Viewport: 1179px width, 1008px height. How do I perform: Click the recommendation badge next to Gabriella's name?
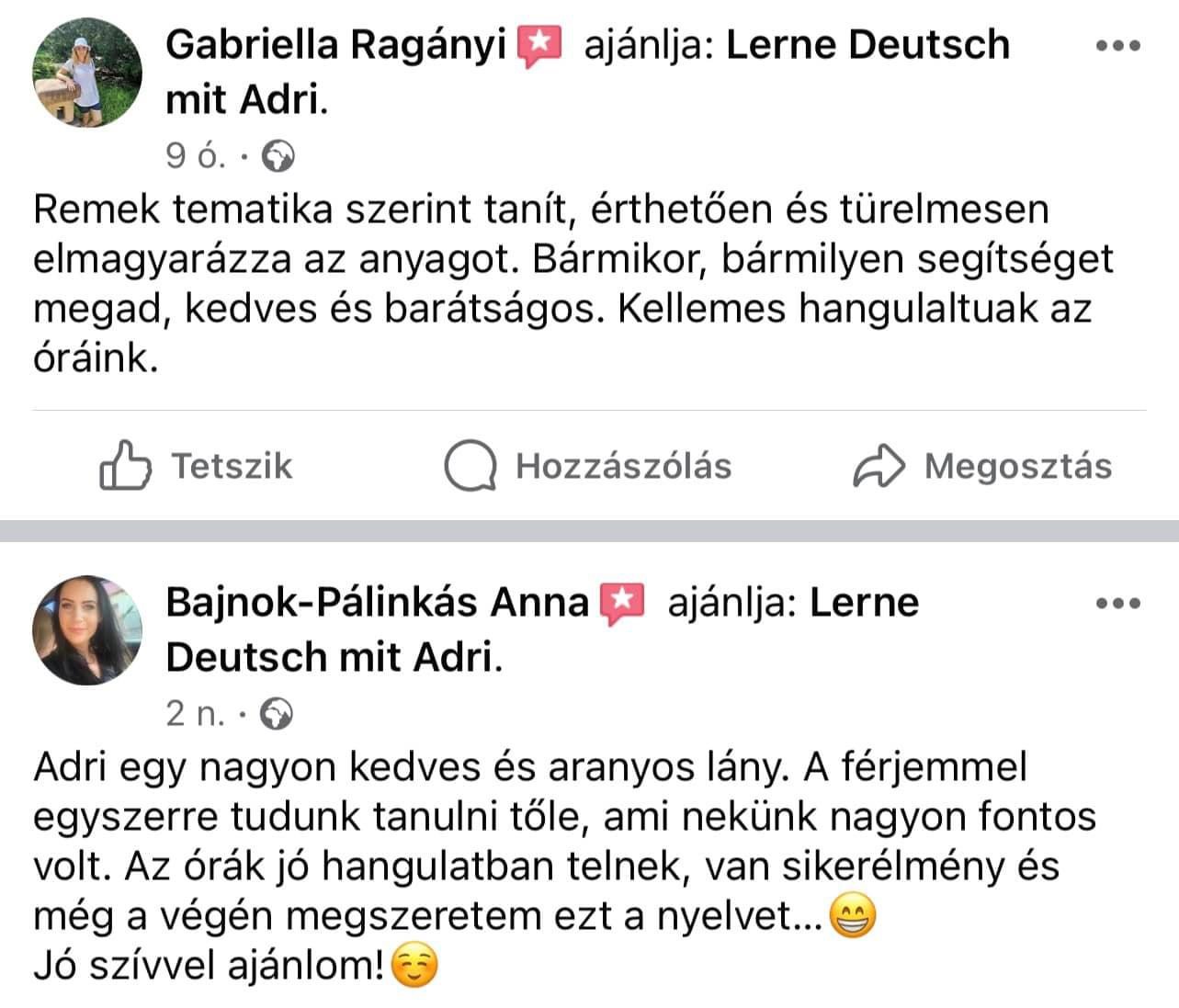pyautogui.click(x=539, y=46)
